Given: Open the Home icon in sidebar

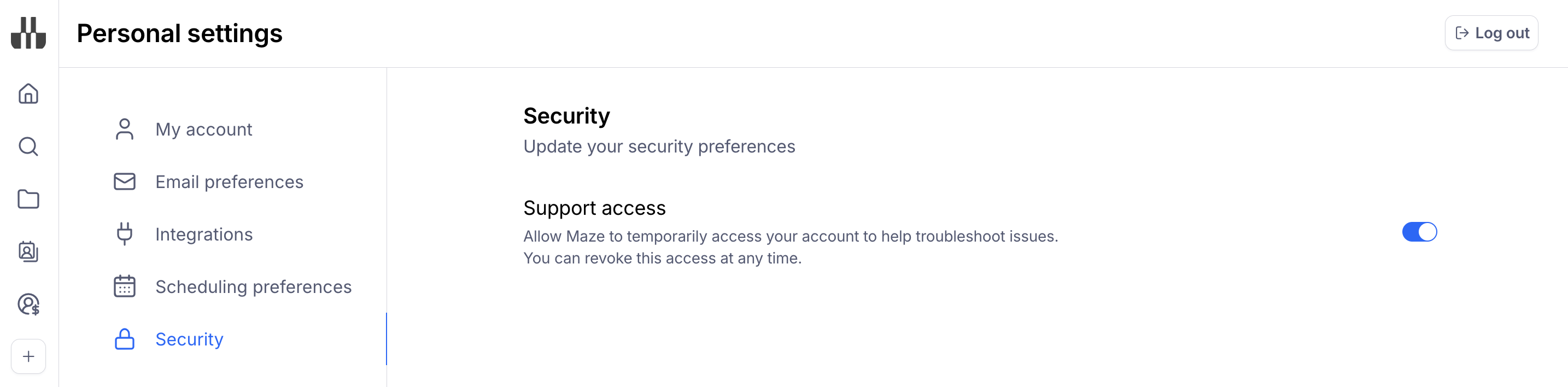Looking at the screenshot, I should point(28,93).
